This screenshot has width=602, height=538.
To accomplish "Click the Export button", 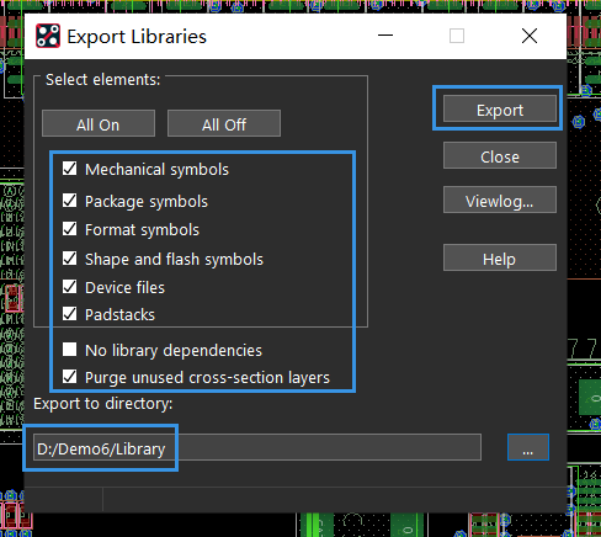I will coord(499,109).
